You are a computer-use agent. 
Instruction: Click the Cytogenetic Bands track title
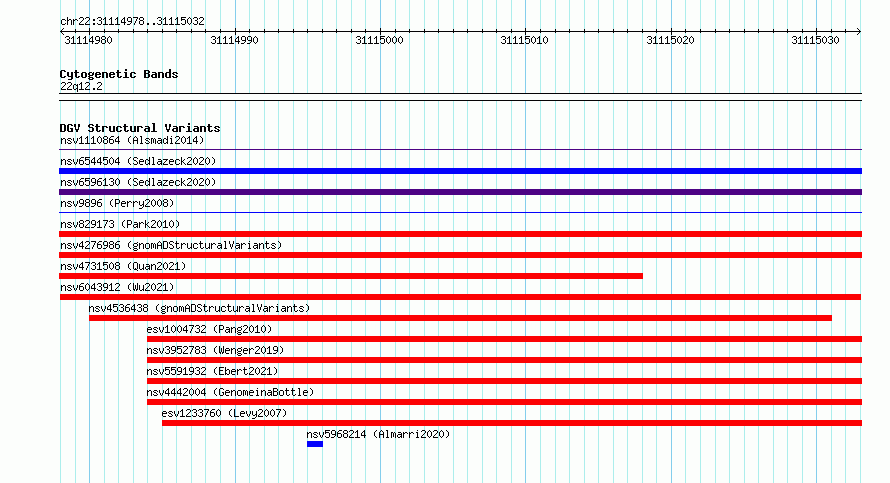(x=119, y=74)
